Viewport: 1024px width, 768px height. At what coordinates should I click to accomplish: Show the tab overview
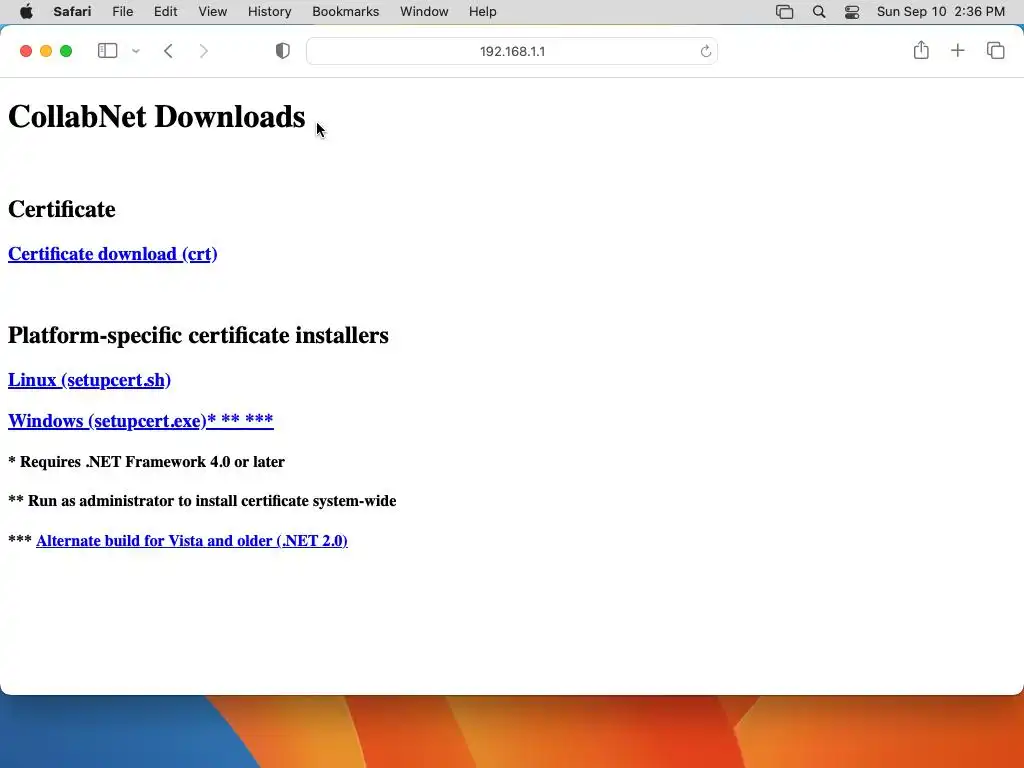coord(995,50)
